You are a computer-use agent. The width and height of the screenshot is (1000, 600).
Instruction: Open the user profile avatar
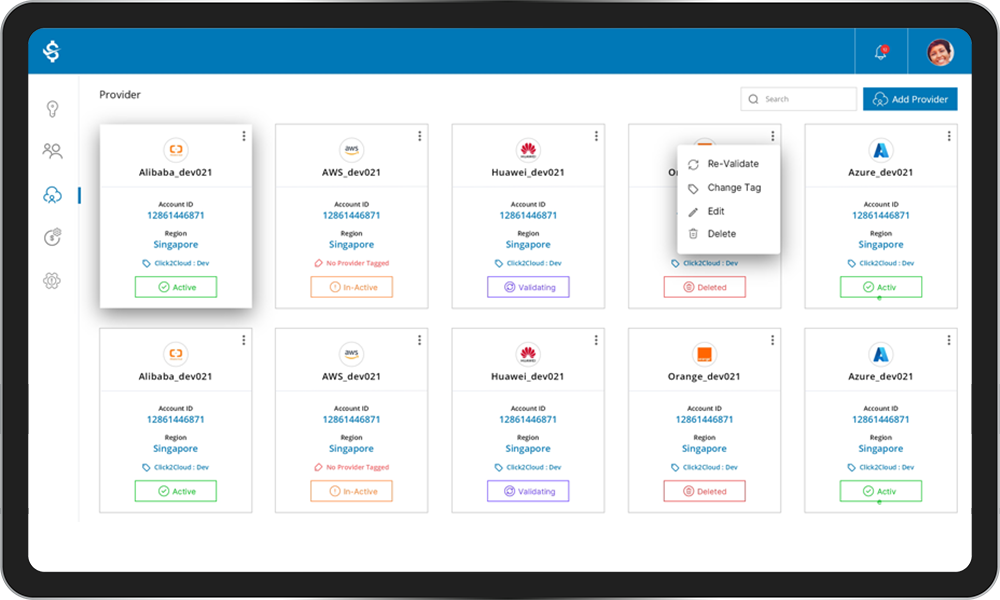pyautogui.click(x=940, y=52)
